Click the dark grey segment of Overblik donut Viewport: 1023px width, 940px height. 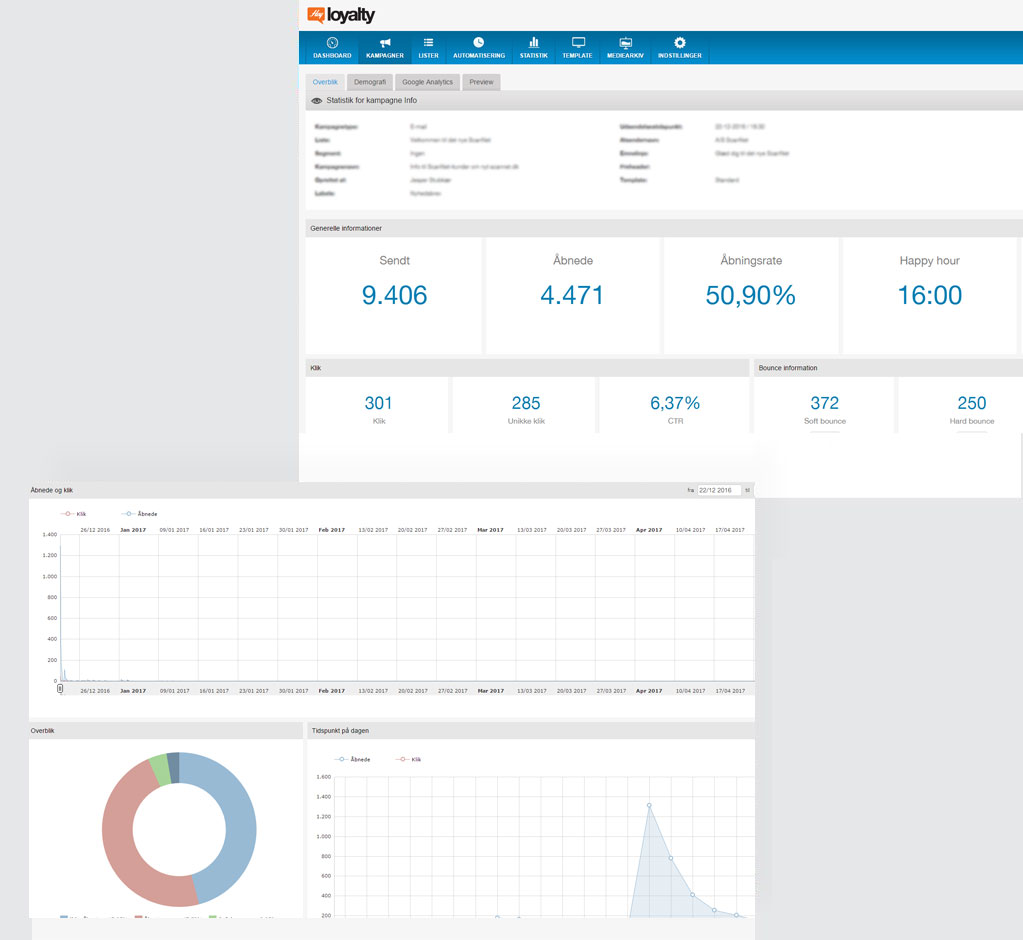174,767
